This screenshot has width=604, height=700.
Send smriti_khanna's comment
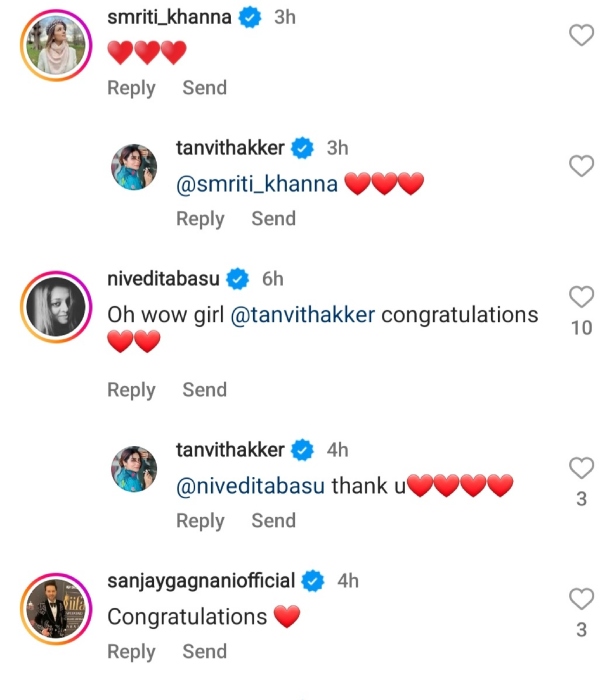coord(204,88)
